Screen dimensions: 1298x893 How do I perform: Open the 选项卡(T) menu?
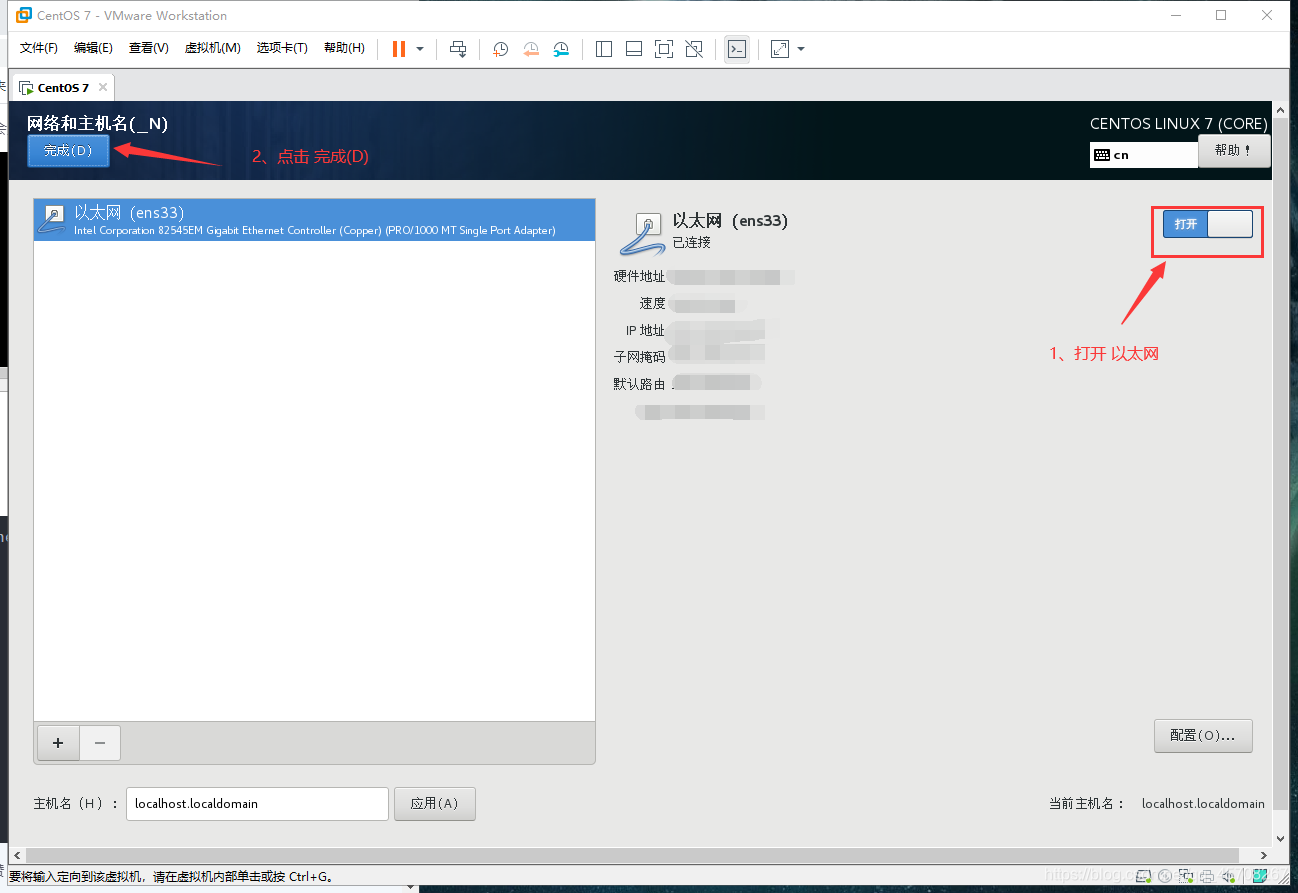[282, 48]
